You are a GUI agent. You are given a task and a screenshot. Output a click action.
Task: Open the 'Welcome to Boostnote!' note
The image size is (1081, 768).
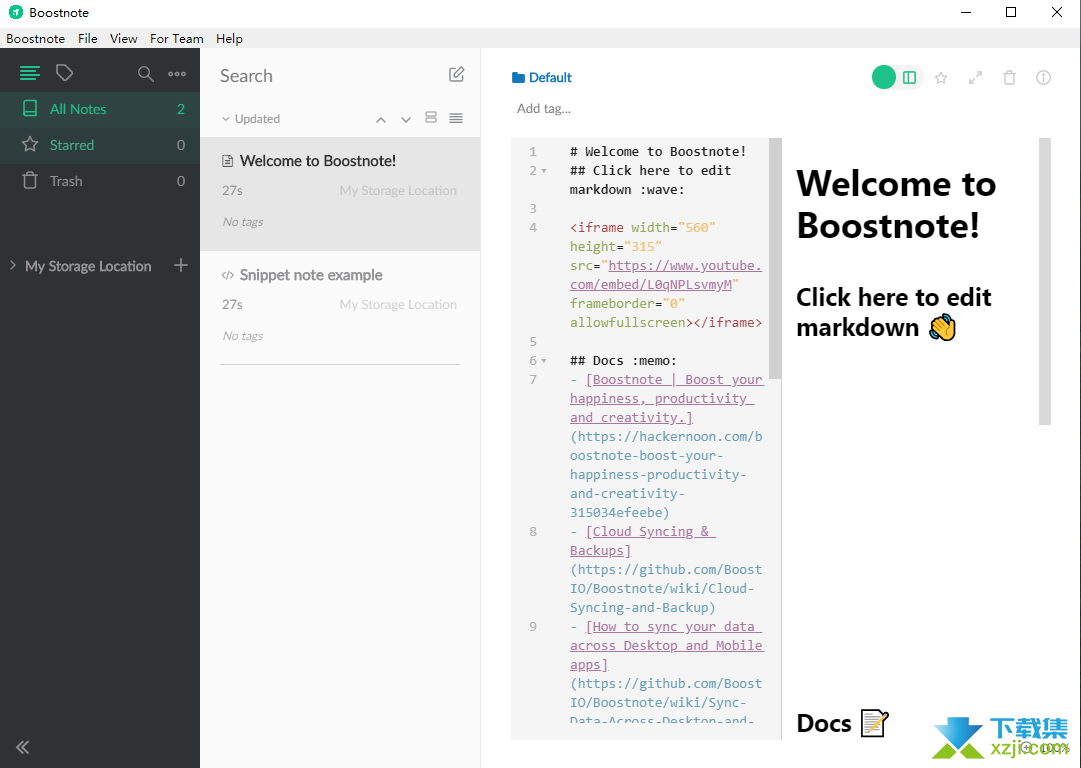point(340,194)
